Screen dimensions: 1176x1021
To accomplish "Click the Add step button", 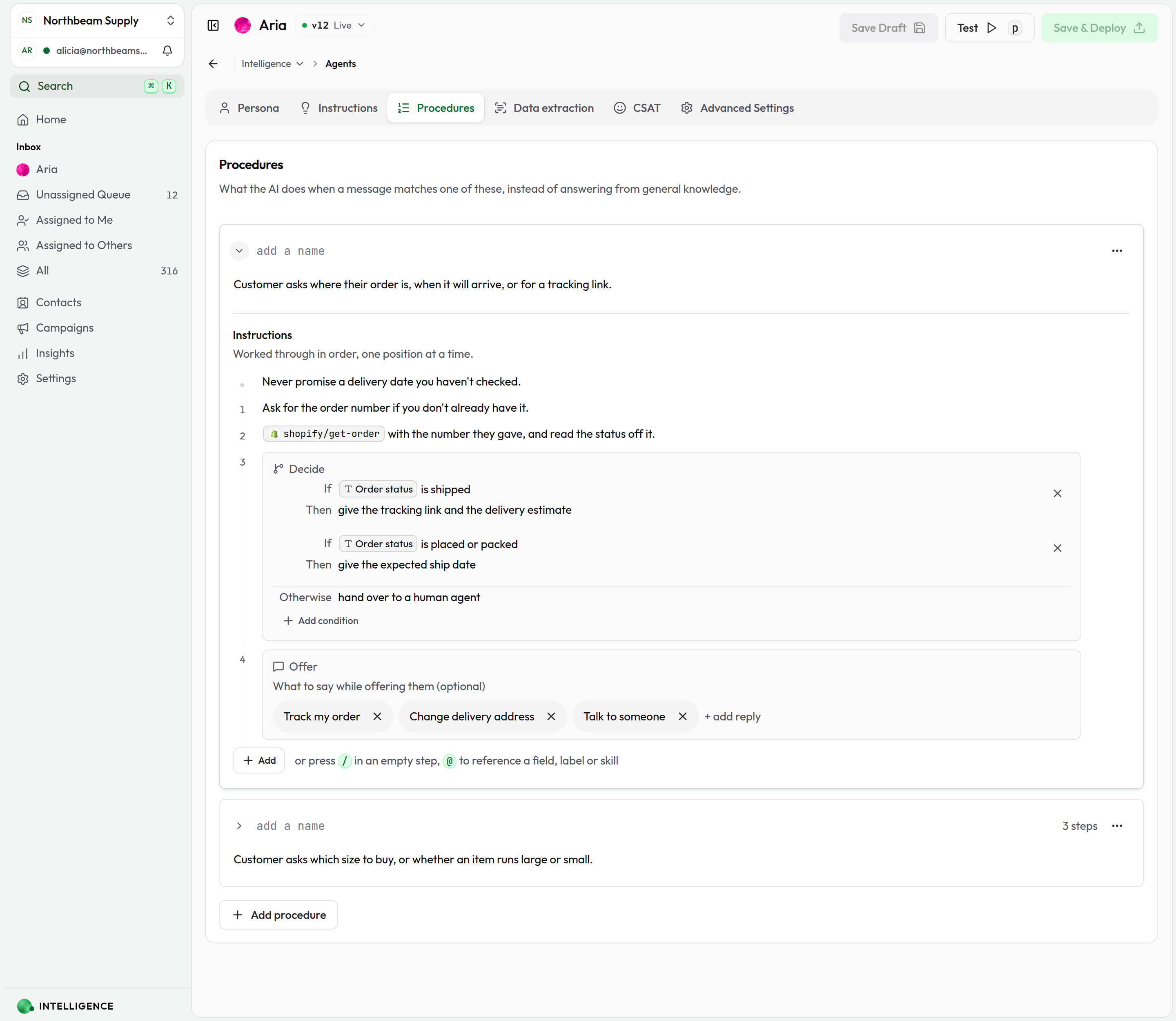I will click(x=258, y=760).
